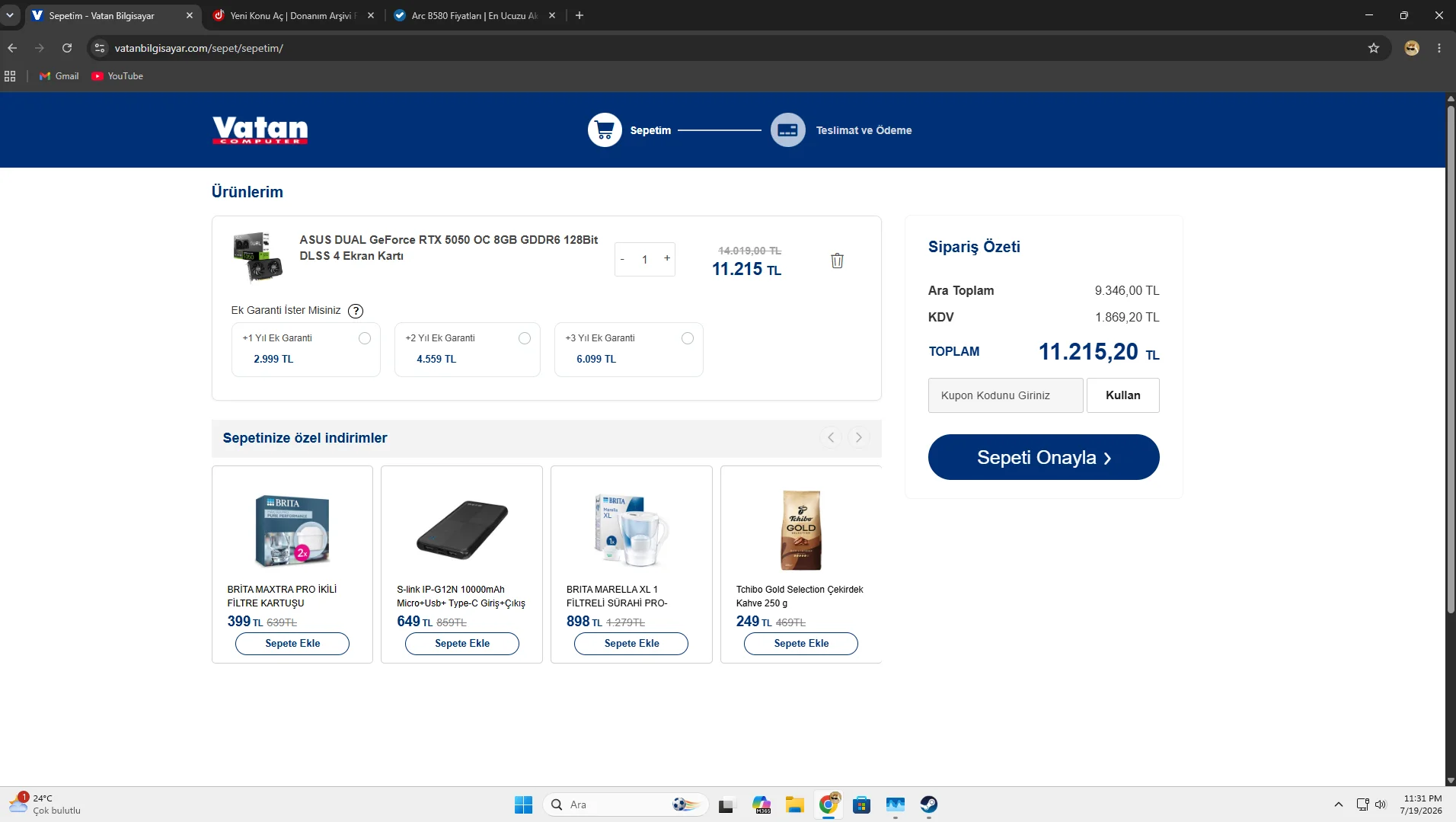Switch to Arc B580 Fiyatları tab
Image resolution: width=1456 pixels, height=822 pixels.
pyautogui.click(x=474, y=15)
